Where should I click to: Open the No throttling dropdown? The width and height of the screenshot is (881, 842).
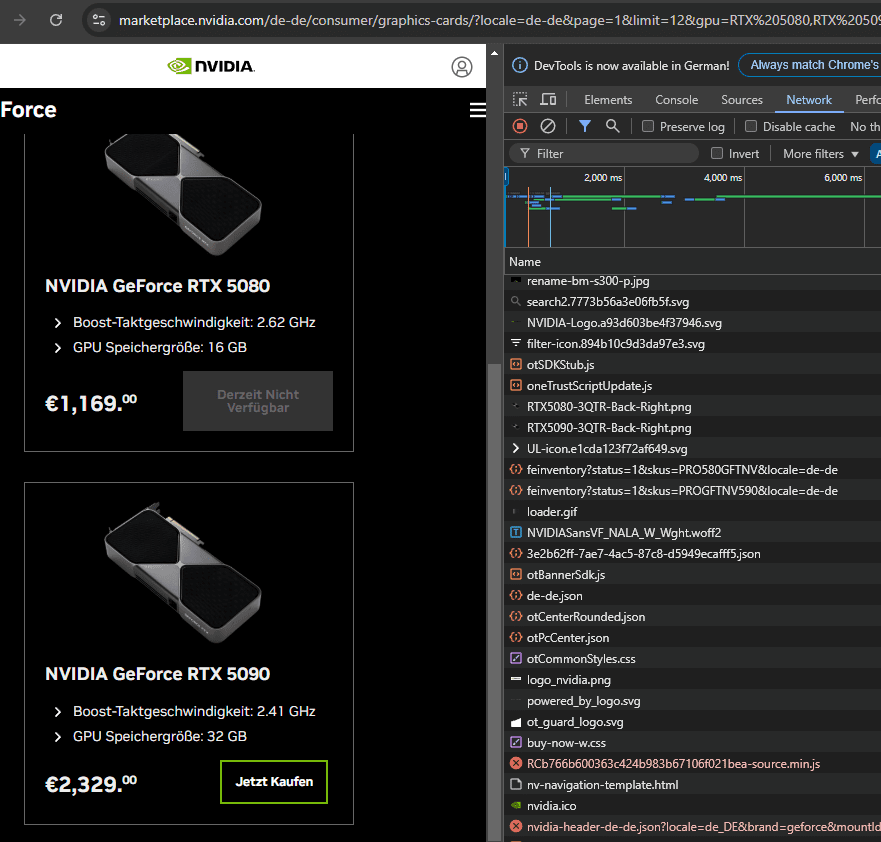(x=865, y=126)
